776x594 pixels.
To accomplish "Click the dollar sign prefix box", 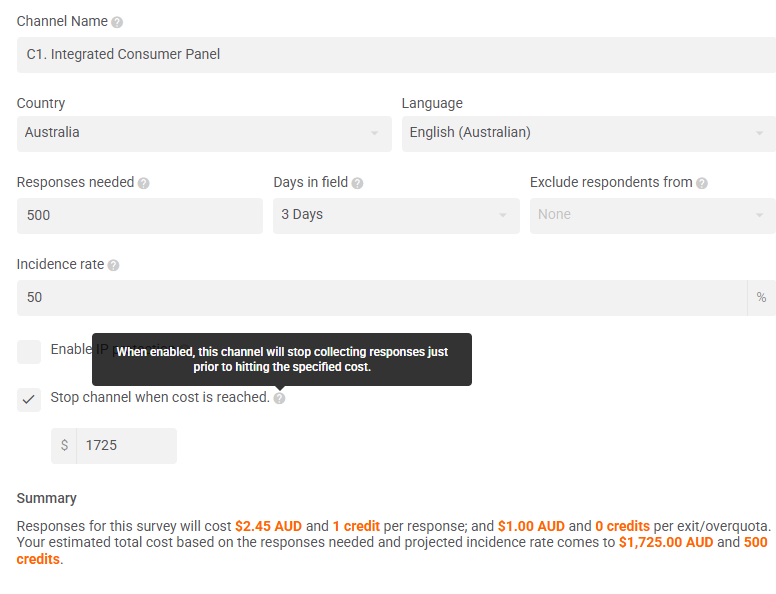I will coord(64,446).
